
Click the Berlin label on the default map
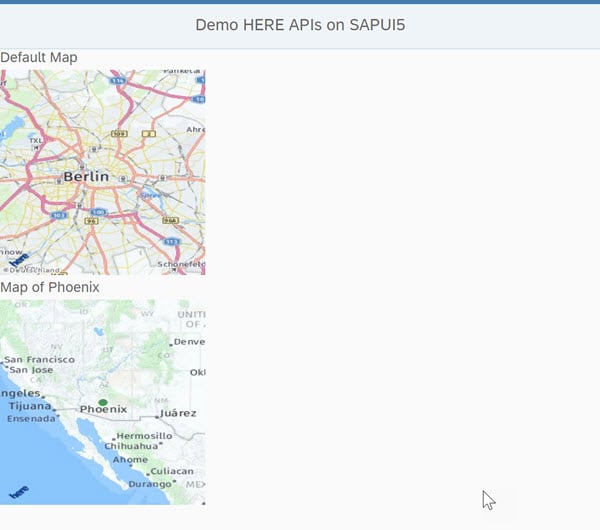86,177
